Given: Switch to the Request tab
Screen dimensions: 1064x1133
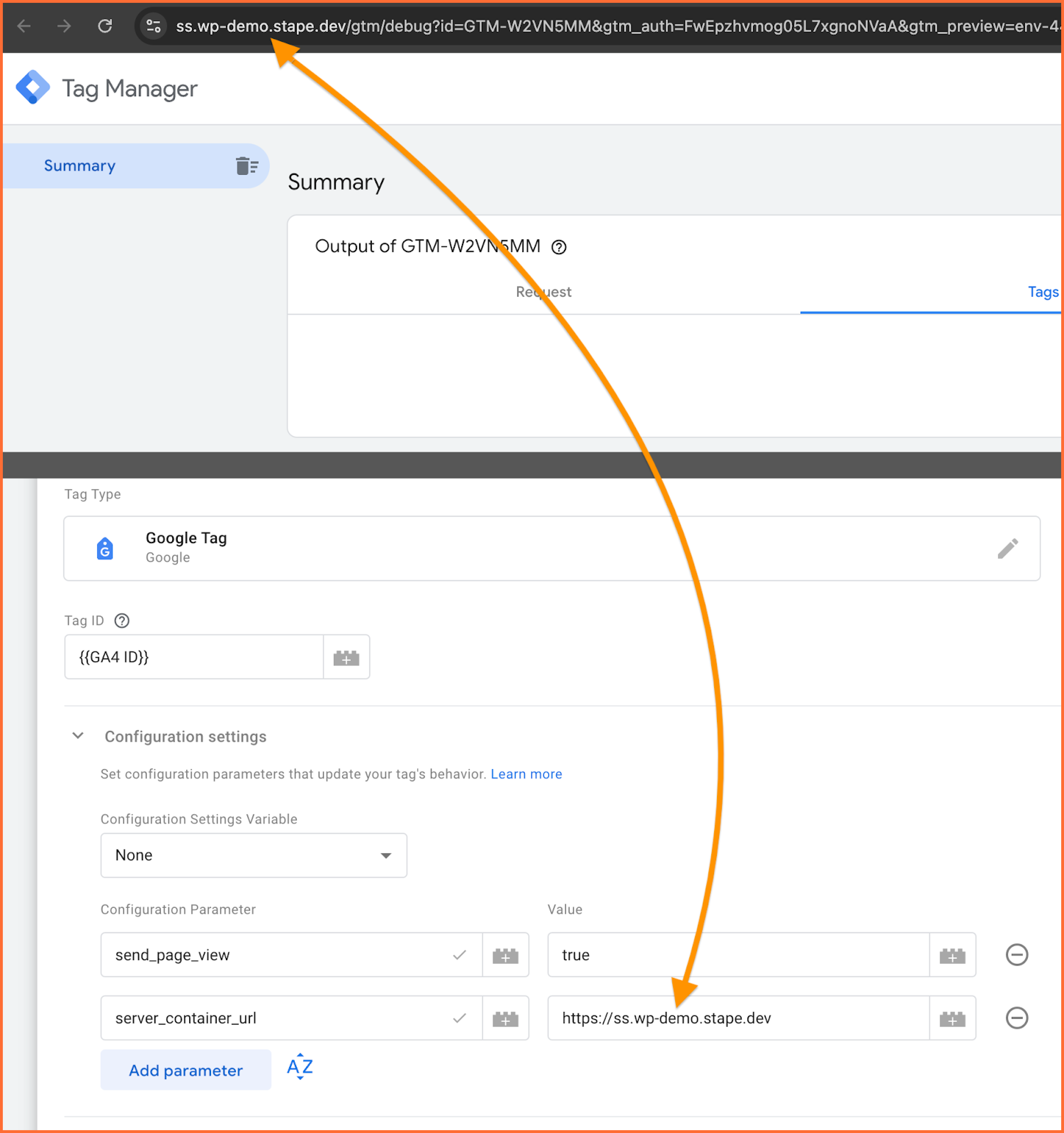Looking at the screenshot, I should click(x=542, y=292).
